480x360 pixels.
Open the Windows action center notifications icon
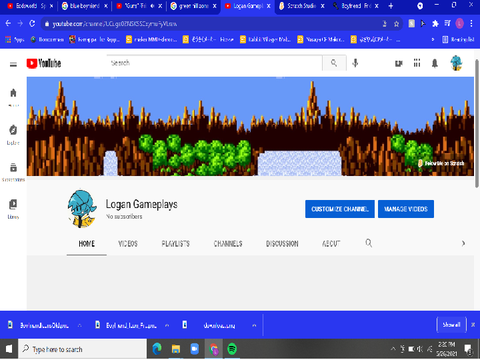point(469,349)
